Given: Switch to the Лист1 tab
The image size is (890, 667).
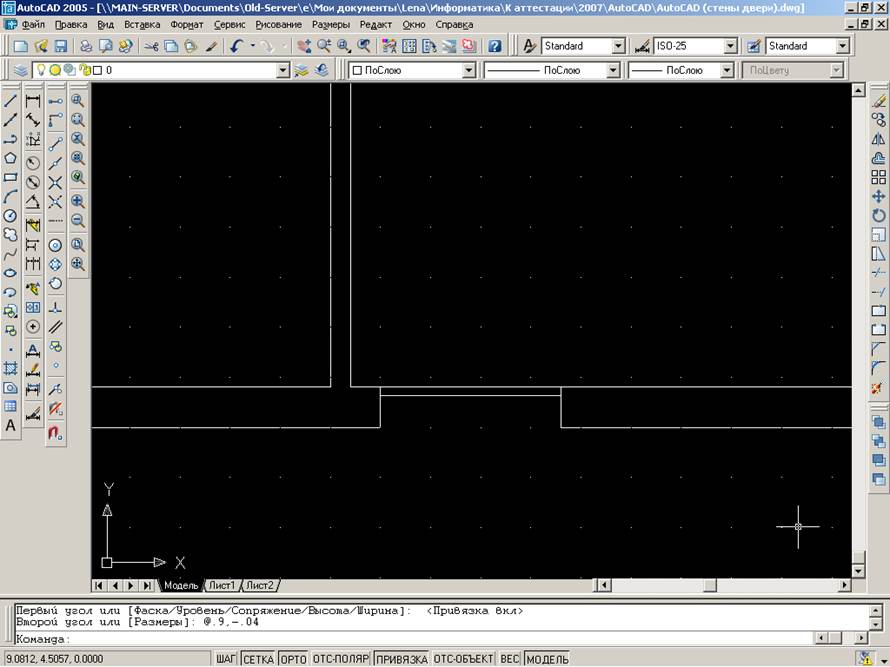Looking at the screenshot, I should (x=222, y=585).
